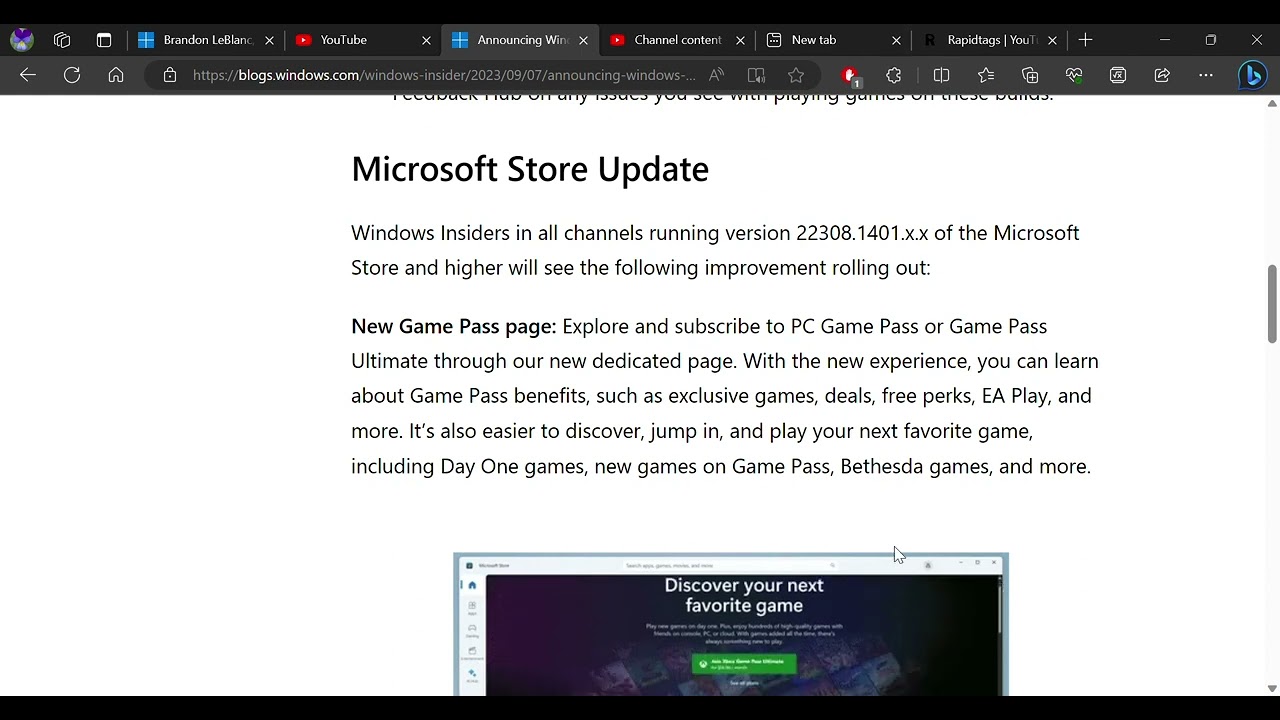This screenshot has height=720, width=1280.
Task: Open the Edge profile avatar
Action: point(22,40)
